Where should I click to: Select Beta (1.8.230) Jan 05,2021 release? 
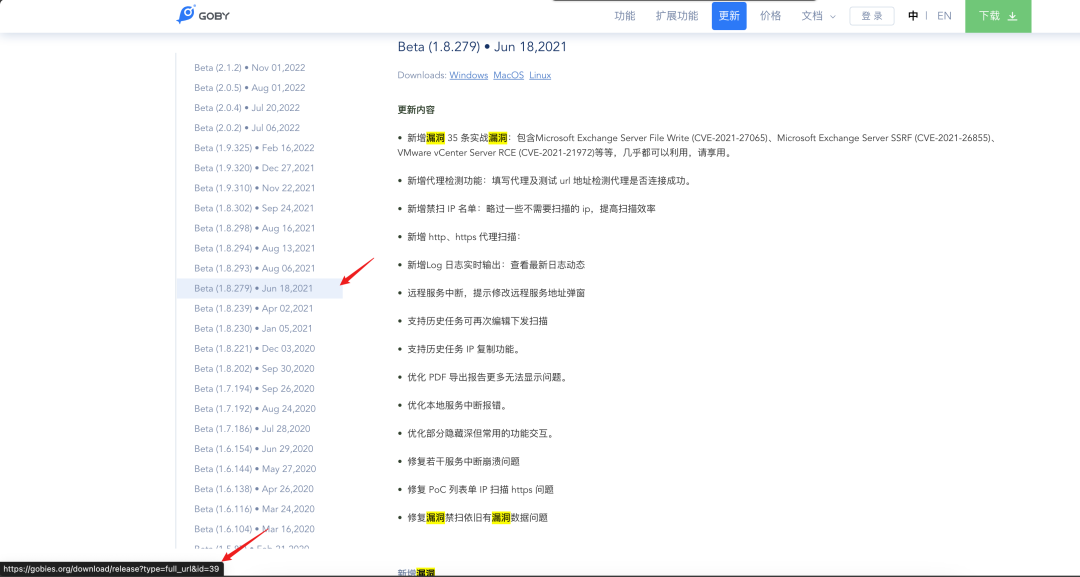coord(253,328)
